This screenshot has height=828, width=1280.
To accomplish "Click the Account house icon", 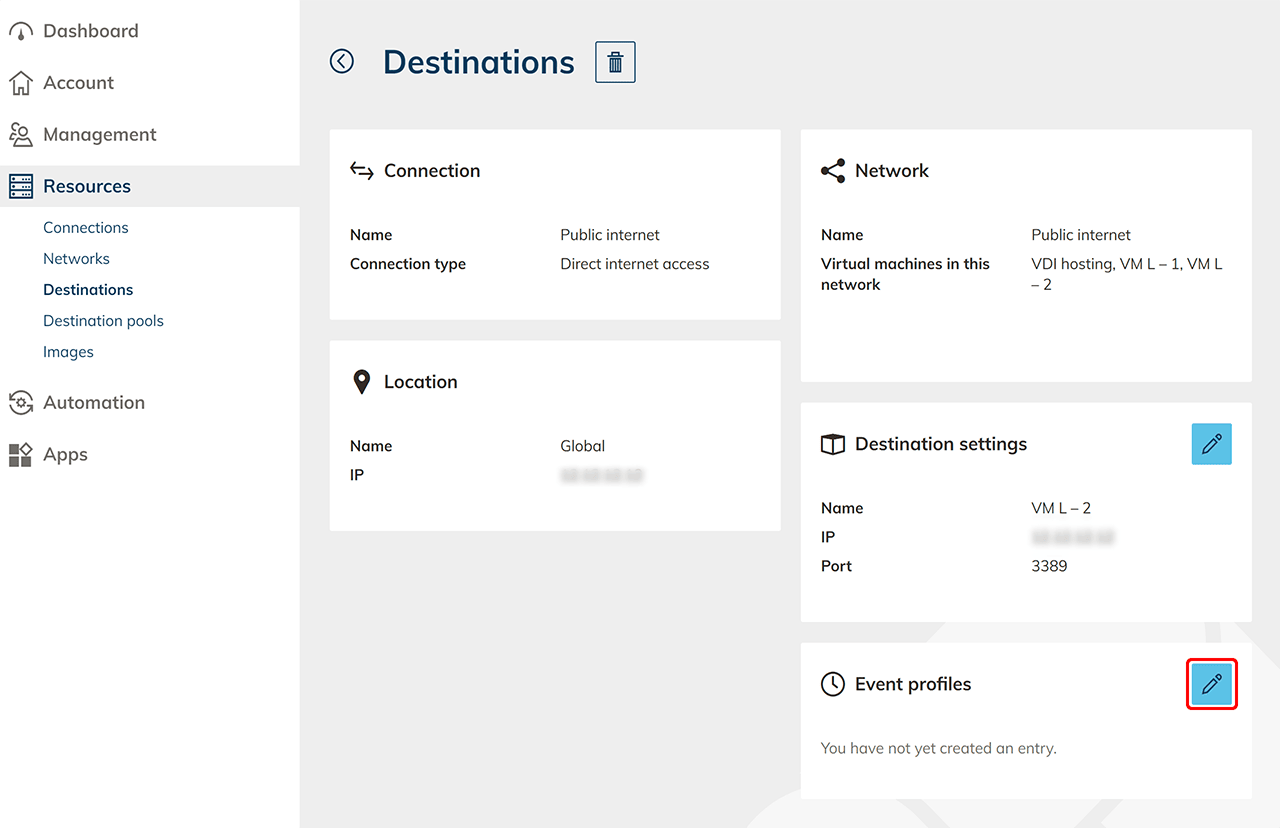I will click(20, 83).
